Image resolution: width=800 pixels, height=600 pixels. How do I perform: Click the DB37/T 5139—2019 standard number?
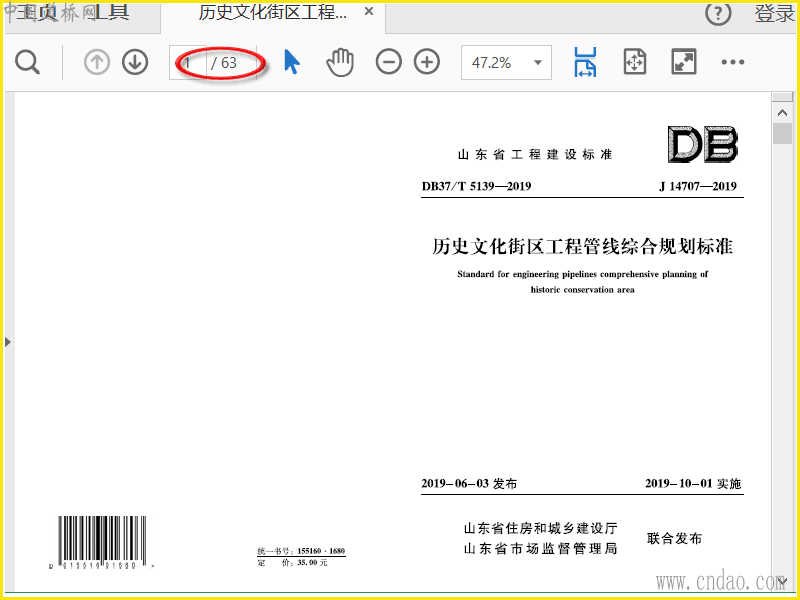(x=477, y=186)
